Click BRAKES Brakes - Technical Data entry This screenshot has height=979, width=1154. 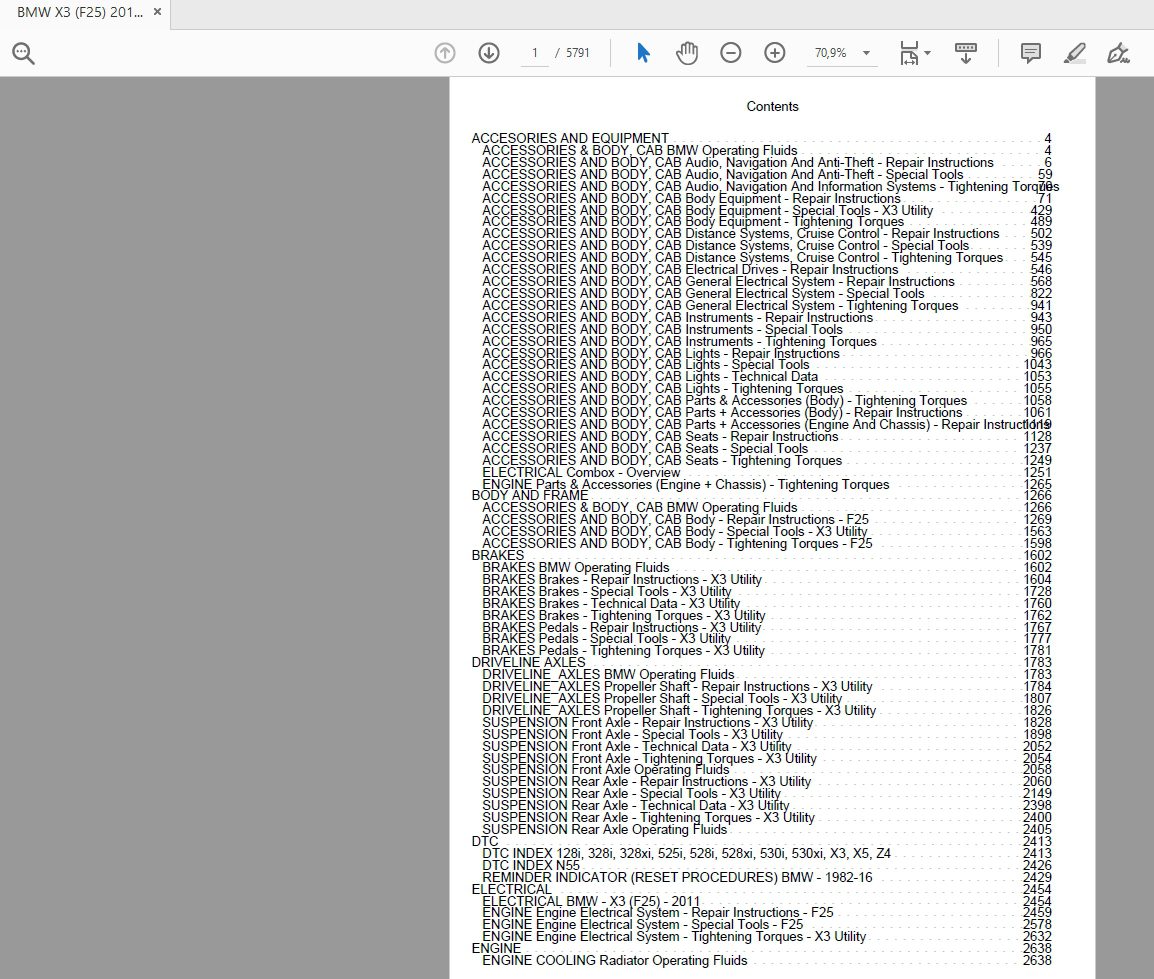coord(611,604)
